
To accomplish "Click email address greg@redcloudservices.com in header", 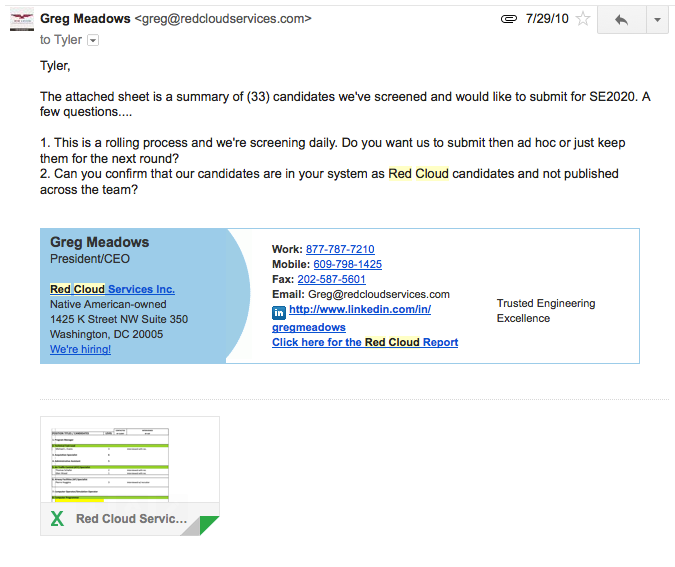I will [x=223, y=19].
